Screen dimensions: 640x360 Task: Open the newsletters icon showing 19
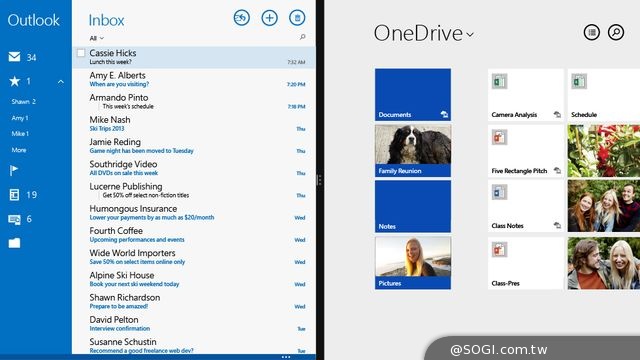click(x=14, y=195)
